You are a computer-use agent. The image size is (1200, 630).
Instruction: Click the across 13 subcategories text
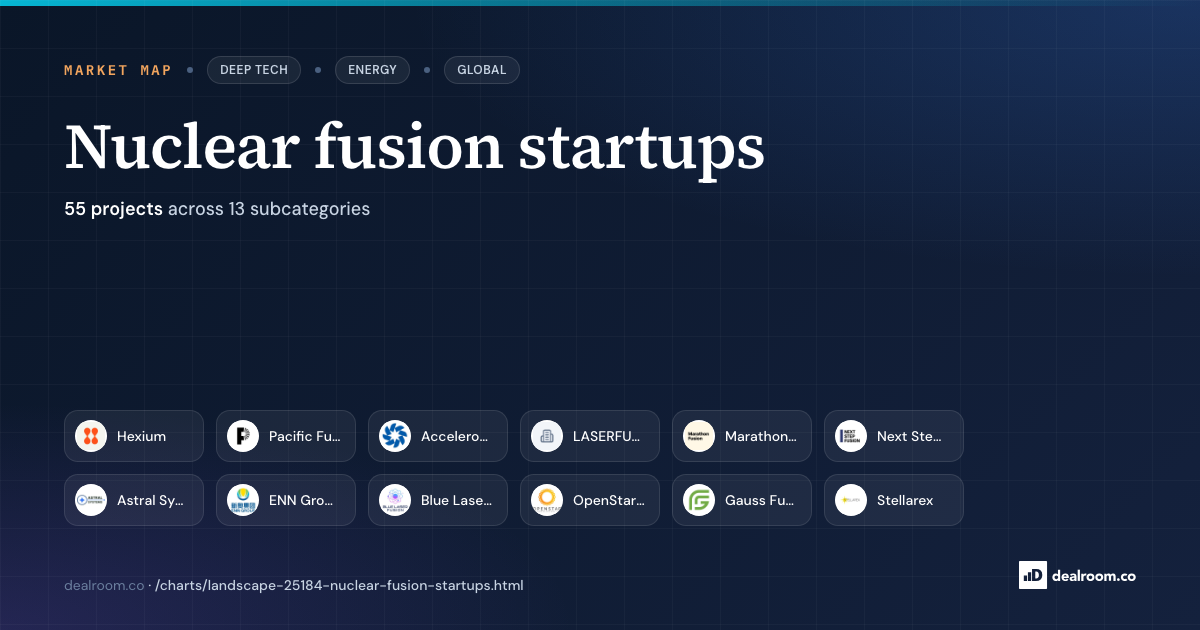tap(269, 209)
